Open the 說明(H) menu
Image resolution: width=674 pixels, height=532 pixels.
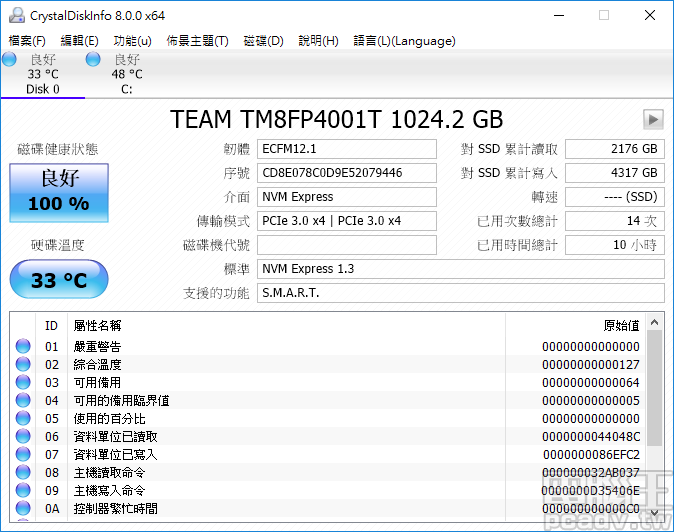[x=319, y=41]
